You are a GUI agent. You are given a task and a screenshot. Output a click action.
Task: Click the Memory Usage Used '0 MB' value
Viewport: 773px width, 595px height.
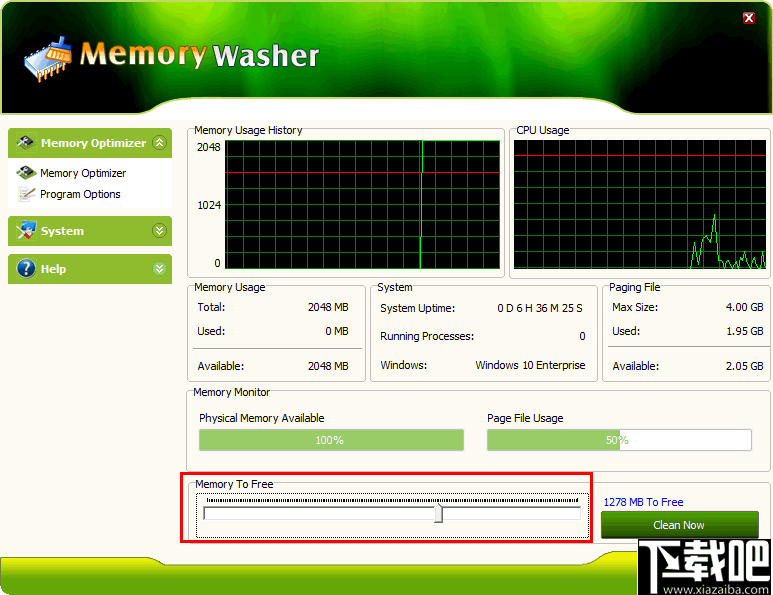[337, 331]
